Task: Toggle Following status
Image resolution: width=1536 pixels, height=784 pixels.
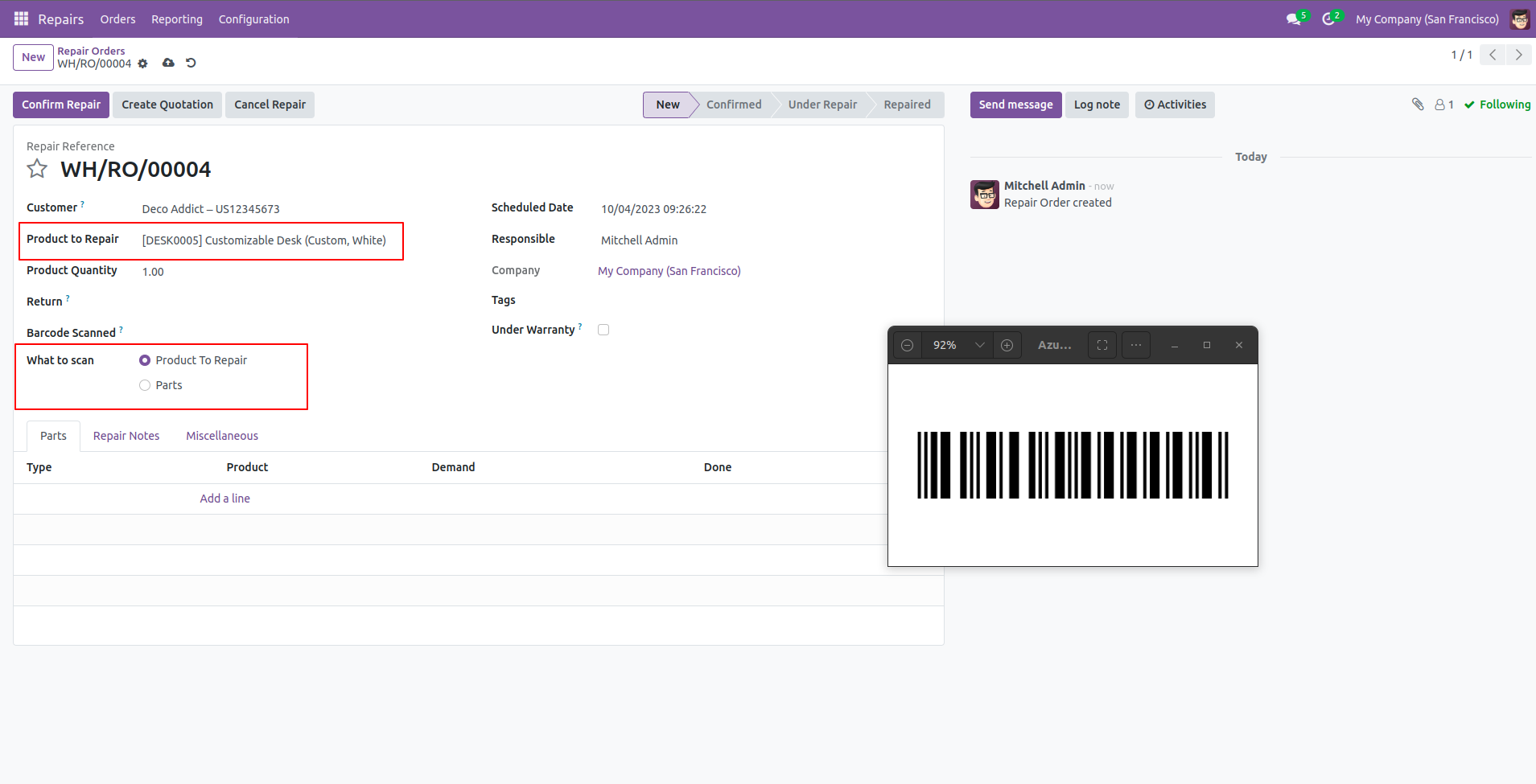Action: click(x=1497, y=105)
